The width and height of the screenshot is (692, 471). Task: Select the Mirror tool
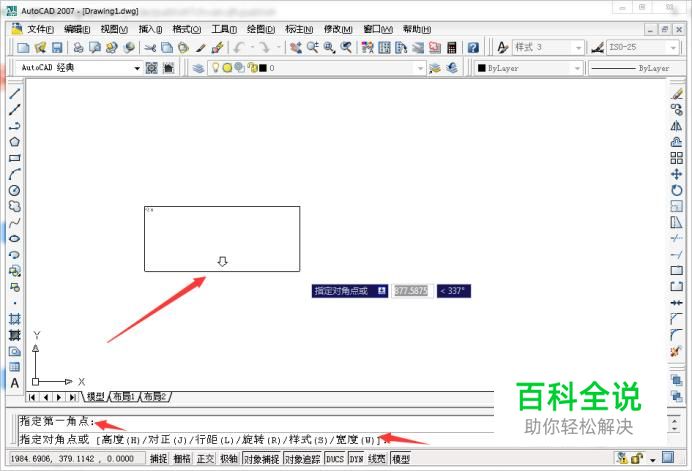coord(677,126)
